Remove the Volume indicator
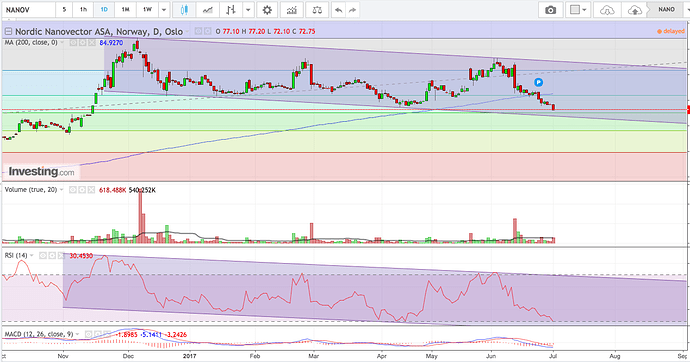 tap(91, 190)
